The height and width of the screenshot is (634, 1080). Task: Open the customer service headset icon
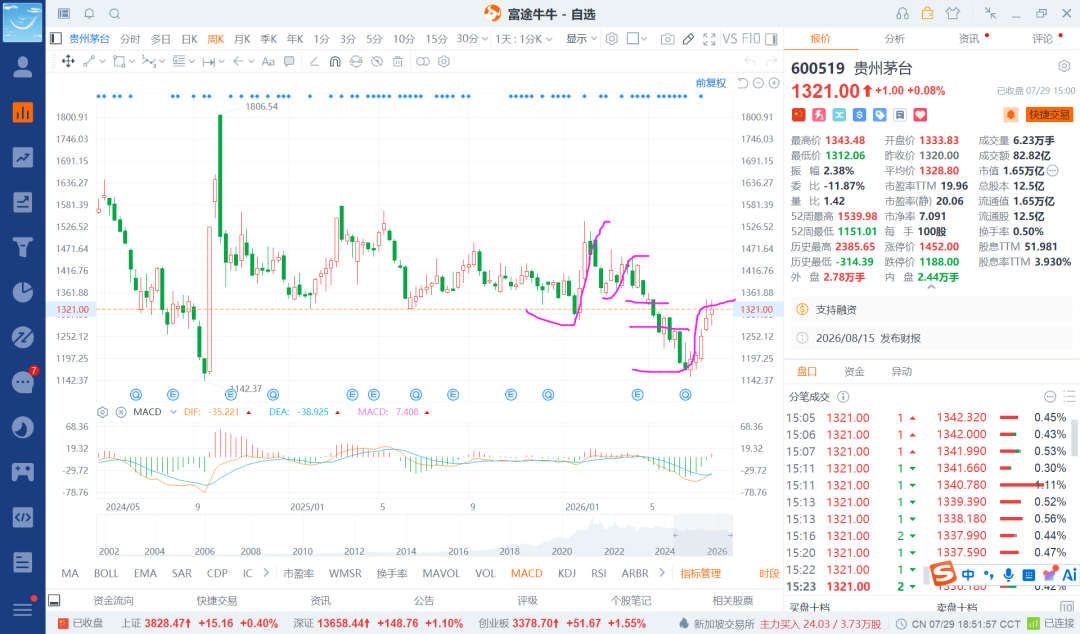tap(902, 14)
